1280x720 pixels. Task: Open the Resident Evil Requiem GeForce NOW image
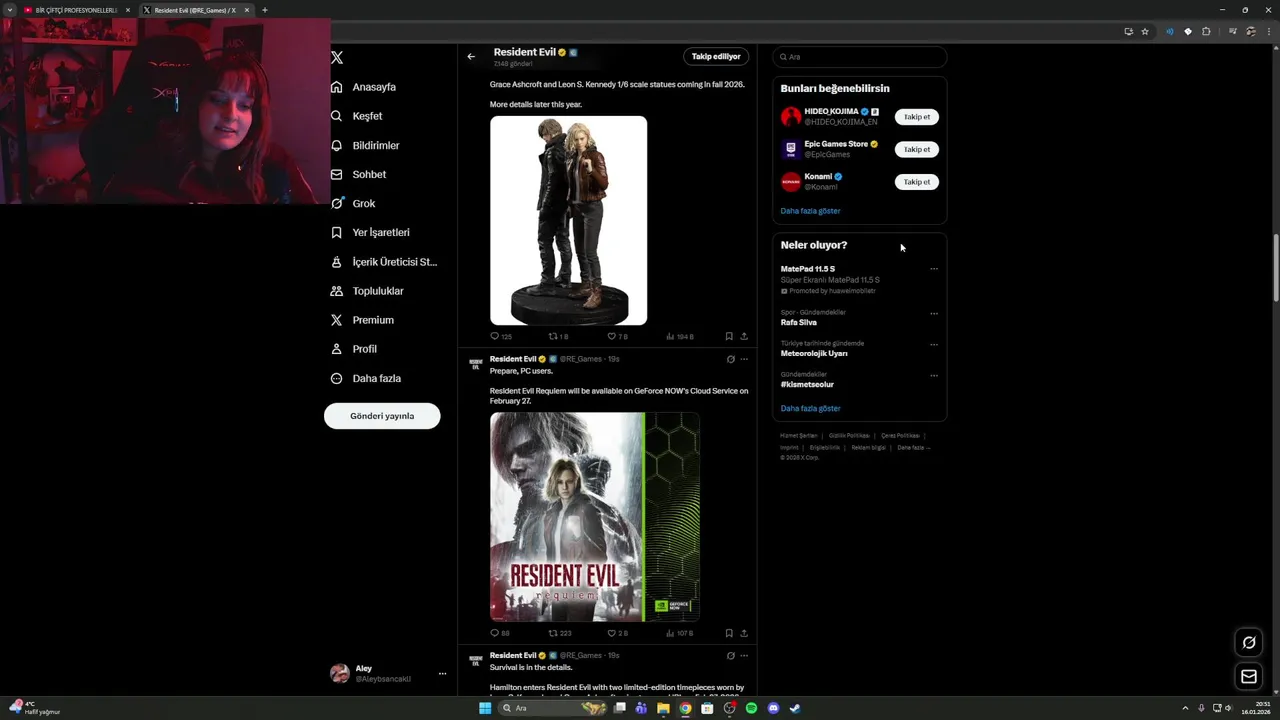tap(594, 517)
